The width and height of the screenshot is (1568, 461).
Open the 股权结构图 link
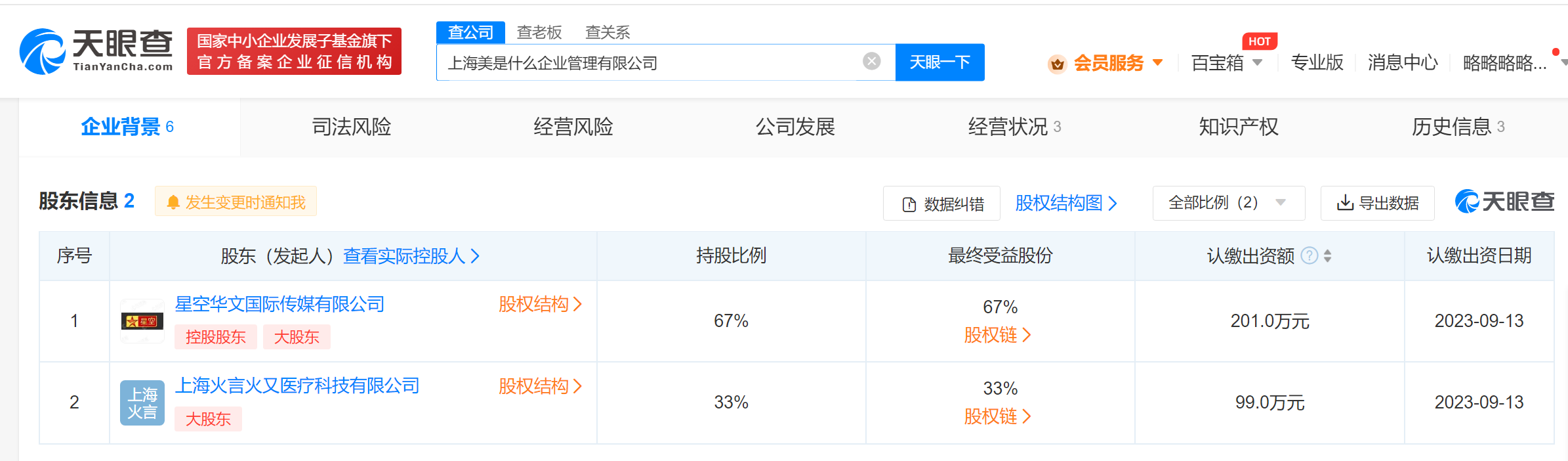[1065, 203]
